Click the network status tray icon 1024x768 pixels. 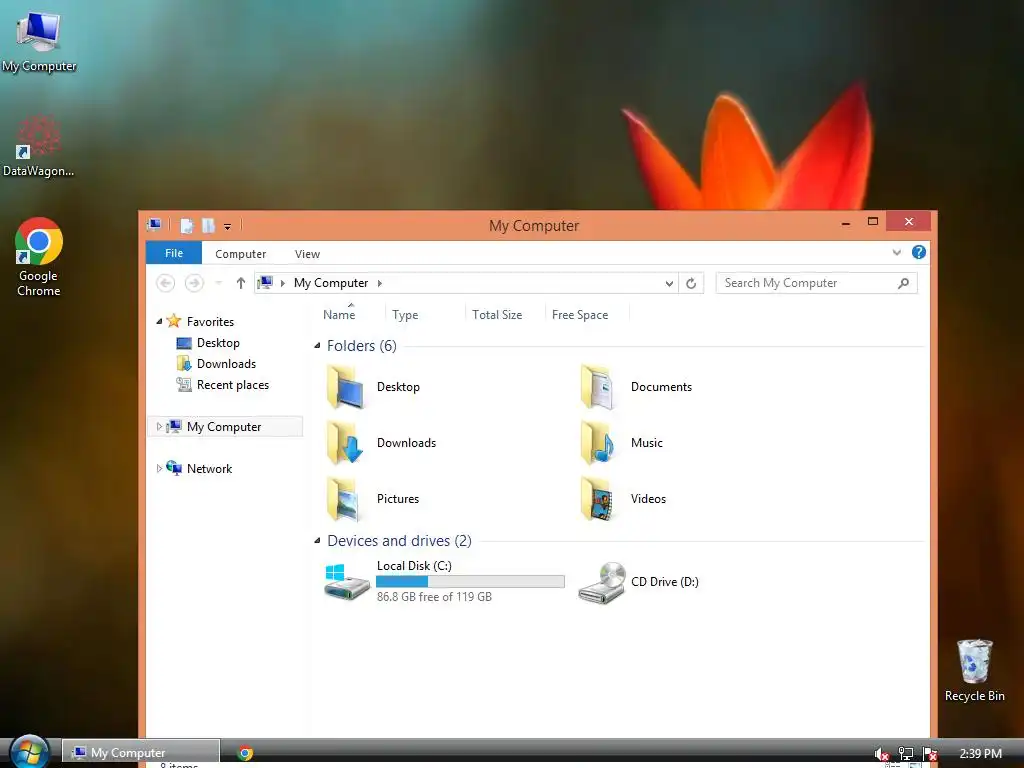pos(905,754)
